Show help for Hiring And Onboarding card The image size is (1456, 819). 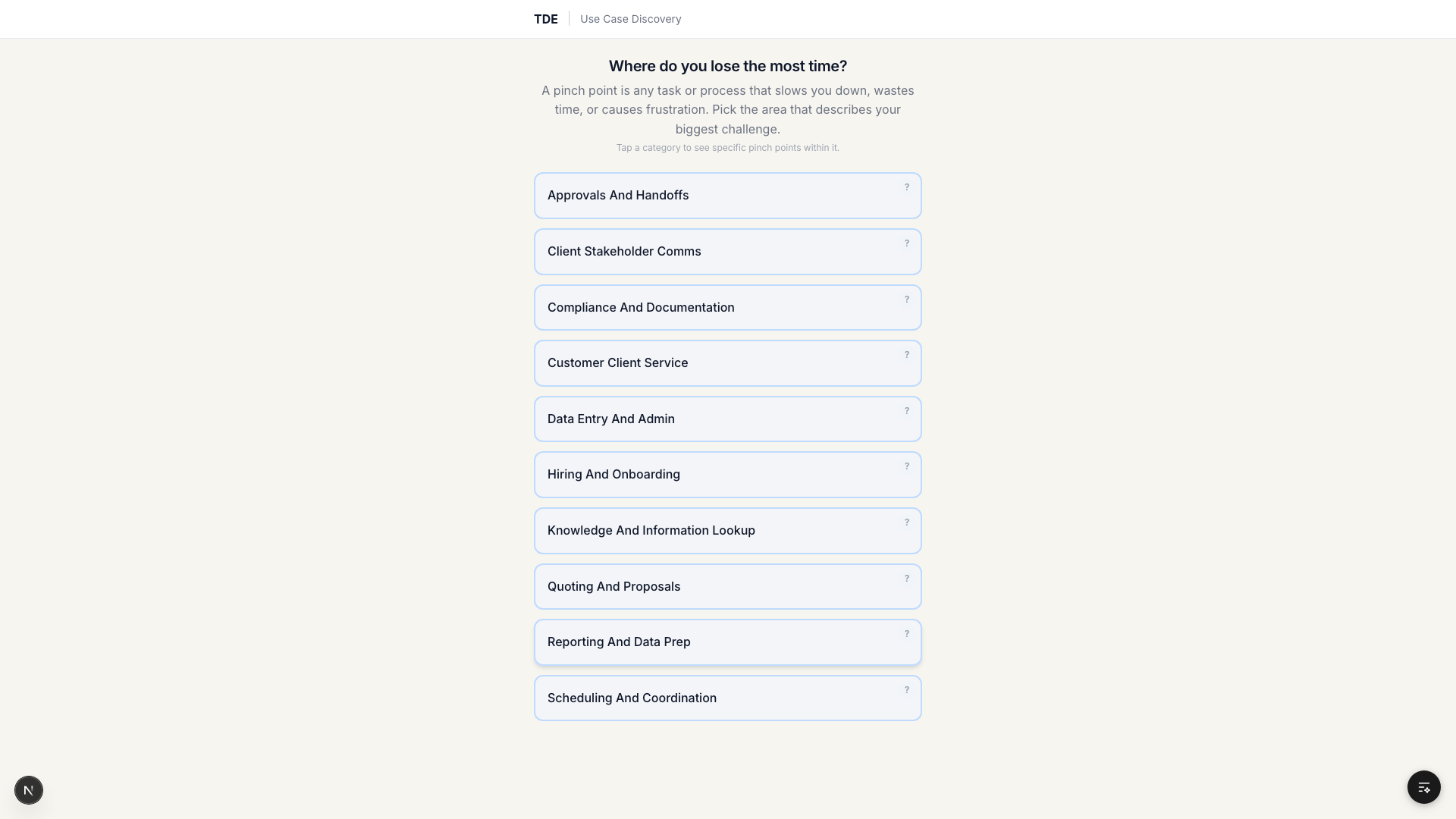(x=906, y=466)
